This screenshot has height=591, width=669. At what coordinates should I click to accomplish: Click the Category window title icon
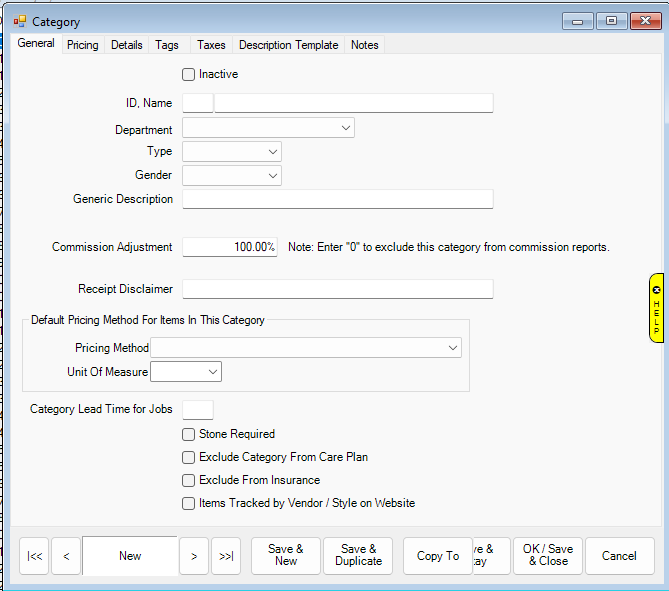20,21
